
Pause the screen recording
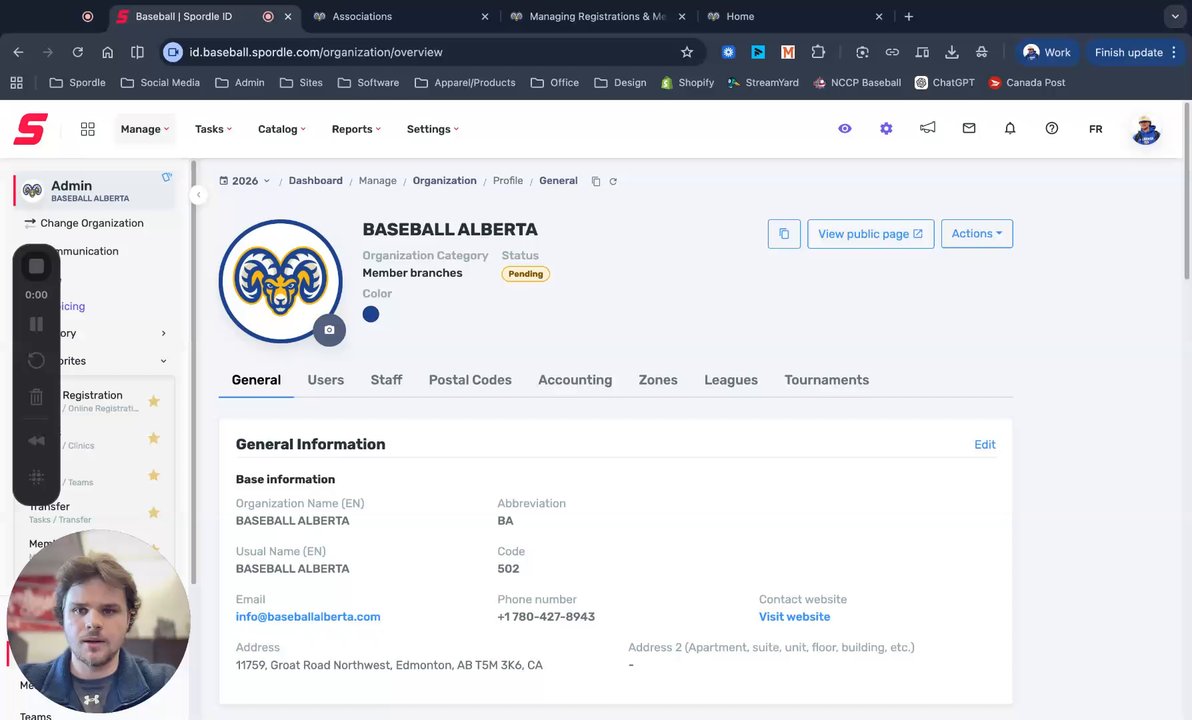coord(36,324)
